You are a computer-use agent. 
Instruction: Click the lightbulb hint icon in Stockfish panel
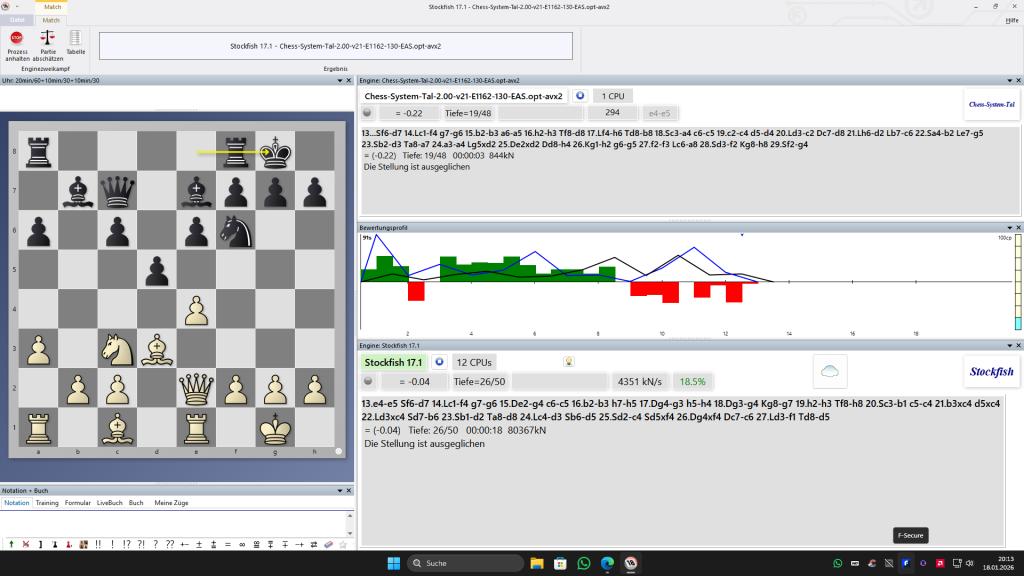pos(568,362)
